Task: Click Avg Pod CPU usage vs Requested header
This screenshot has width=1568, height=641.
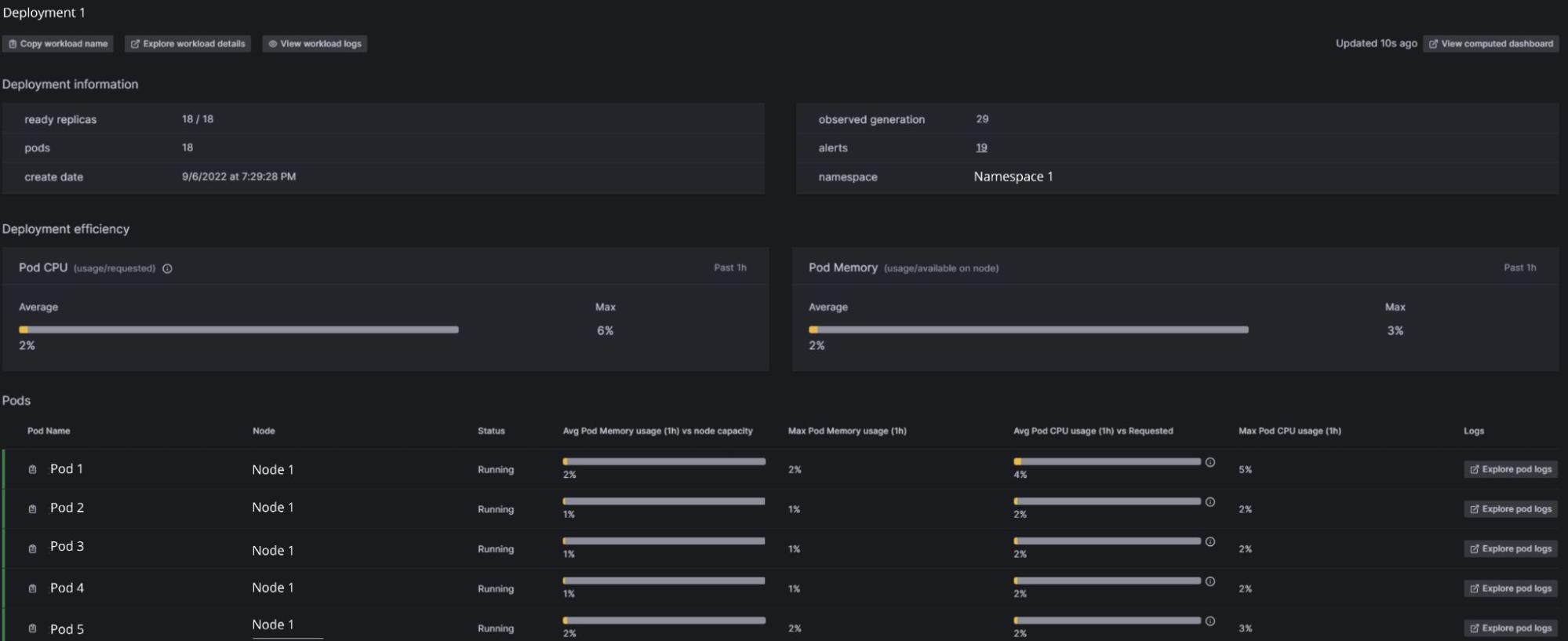Action: (x=1093, y=431)
